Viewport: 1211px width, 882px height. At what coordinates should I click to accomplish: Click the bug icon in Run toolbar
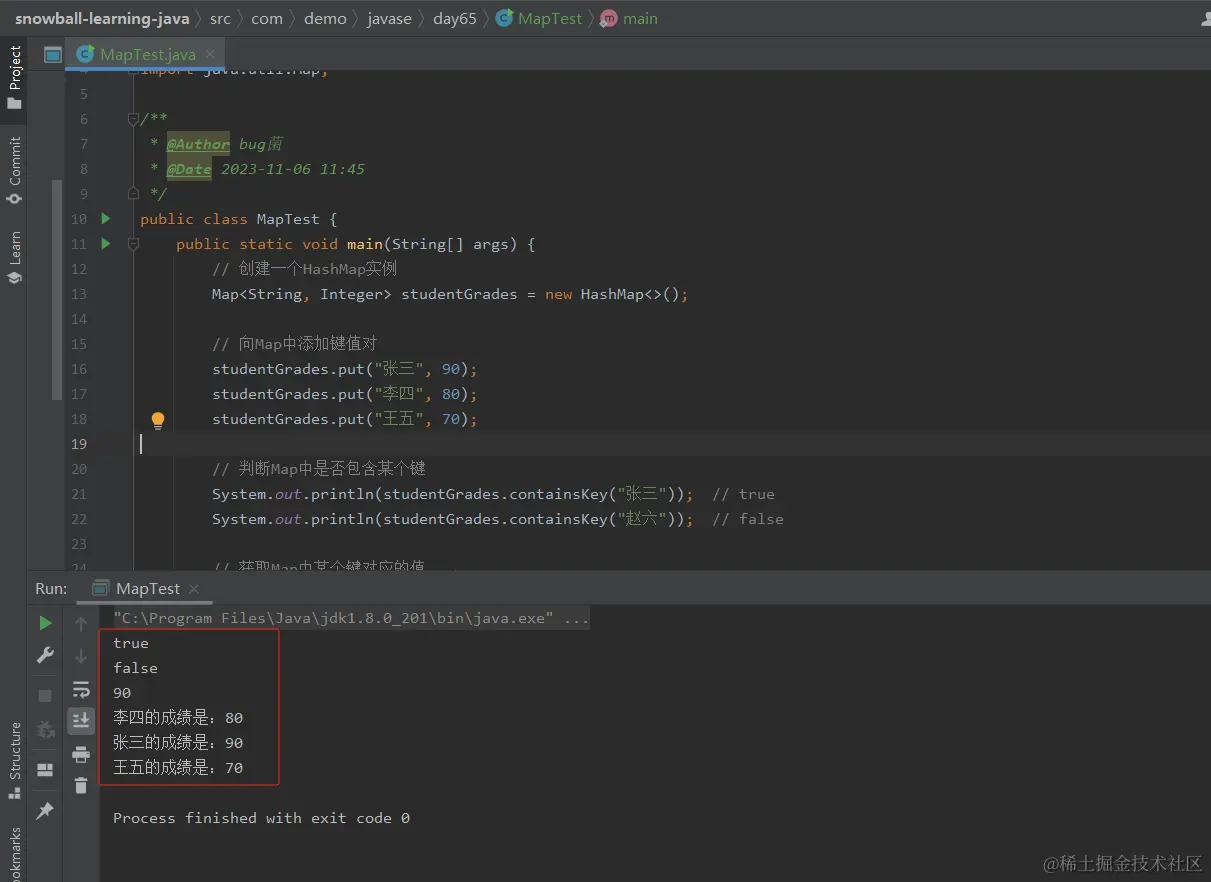(x=45, y=729)
